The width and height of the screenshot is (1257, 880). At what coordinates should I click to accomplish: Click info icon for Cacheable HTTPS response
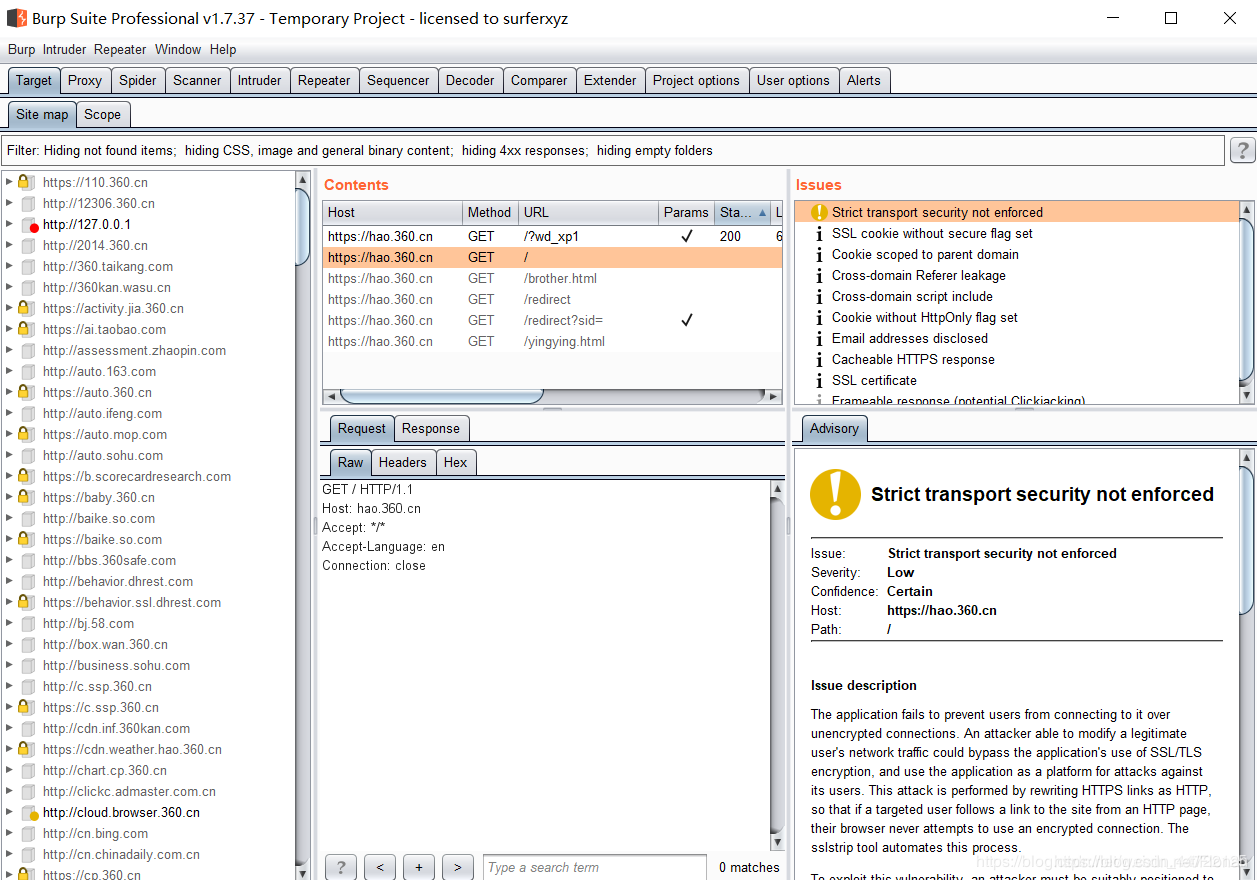point(819,359)
